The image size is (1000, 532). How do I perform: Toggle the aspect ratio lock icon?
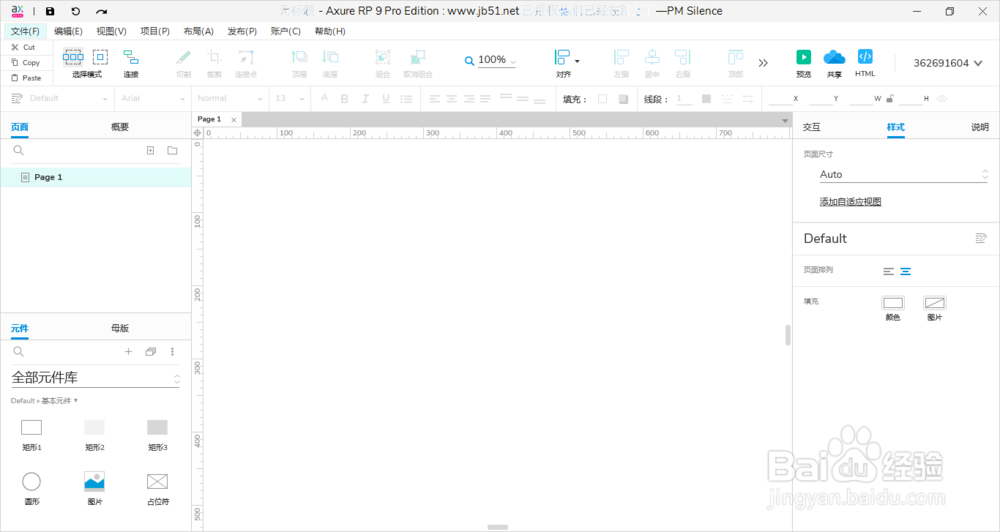pyautogui.click(x=890, y=98)
